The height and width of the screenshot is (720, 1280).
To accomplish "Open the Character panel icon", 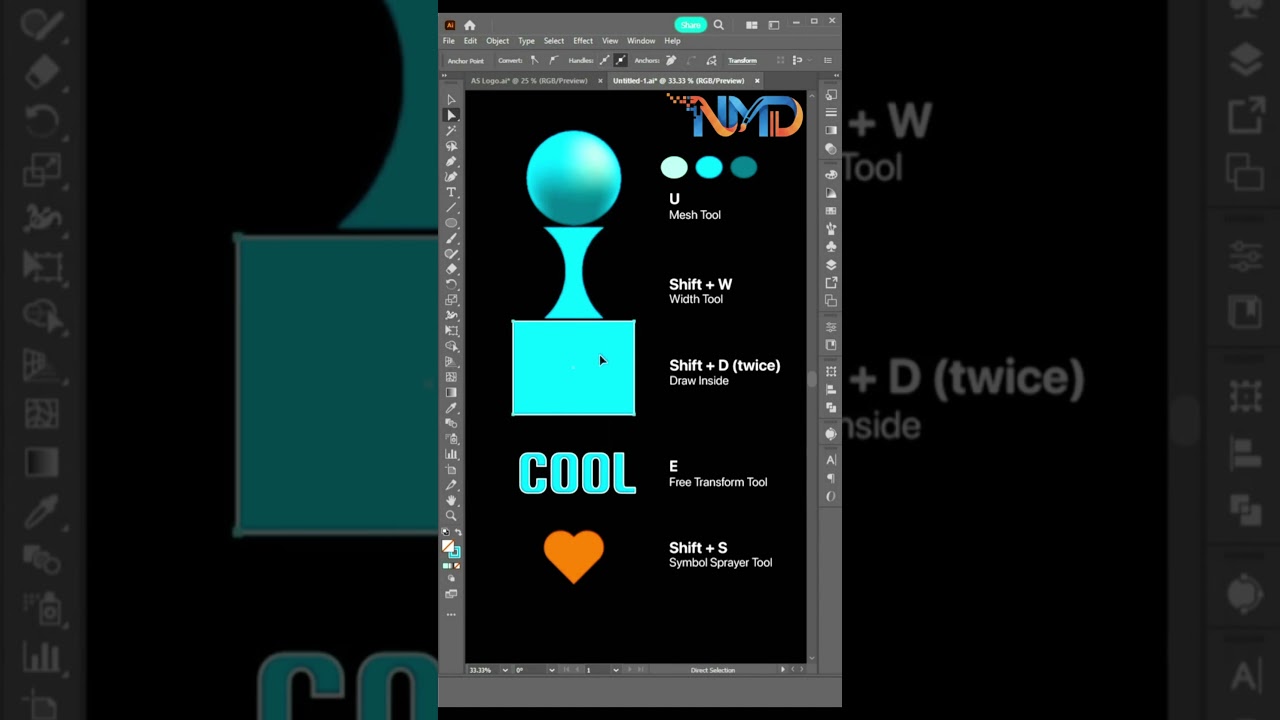I will (831, 460).
